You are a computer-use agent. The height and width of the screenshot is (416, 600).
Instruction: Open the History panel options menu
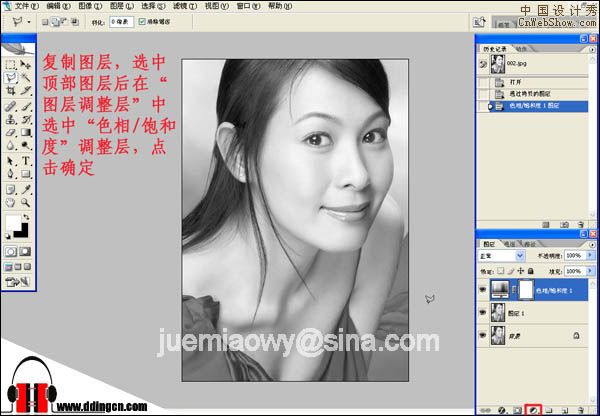click(593, 50)
